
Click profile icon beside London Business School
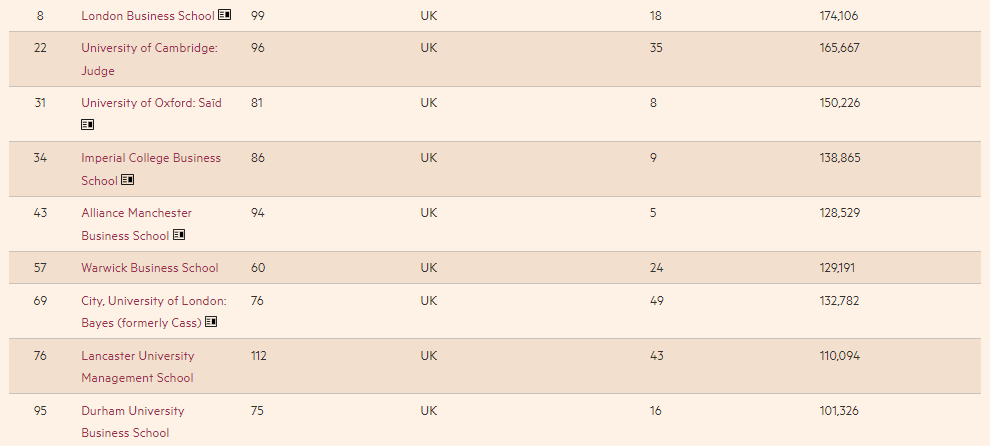tap(224, 15)
